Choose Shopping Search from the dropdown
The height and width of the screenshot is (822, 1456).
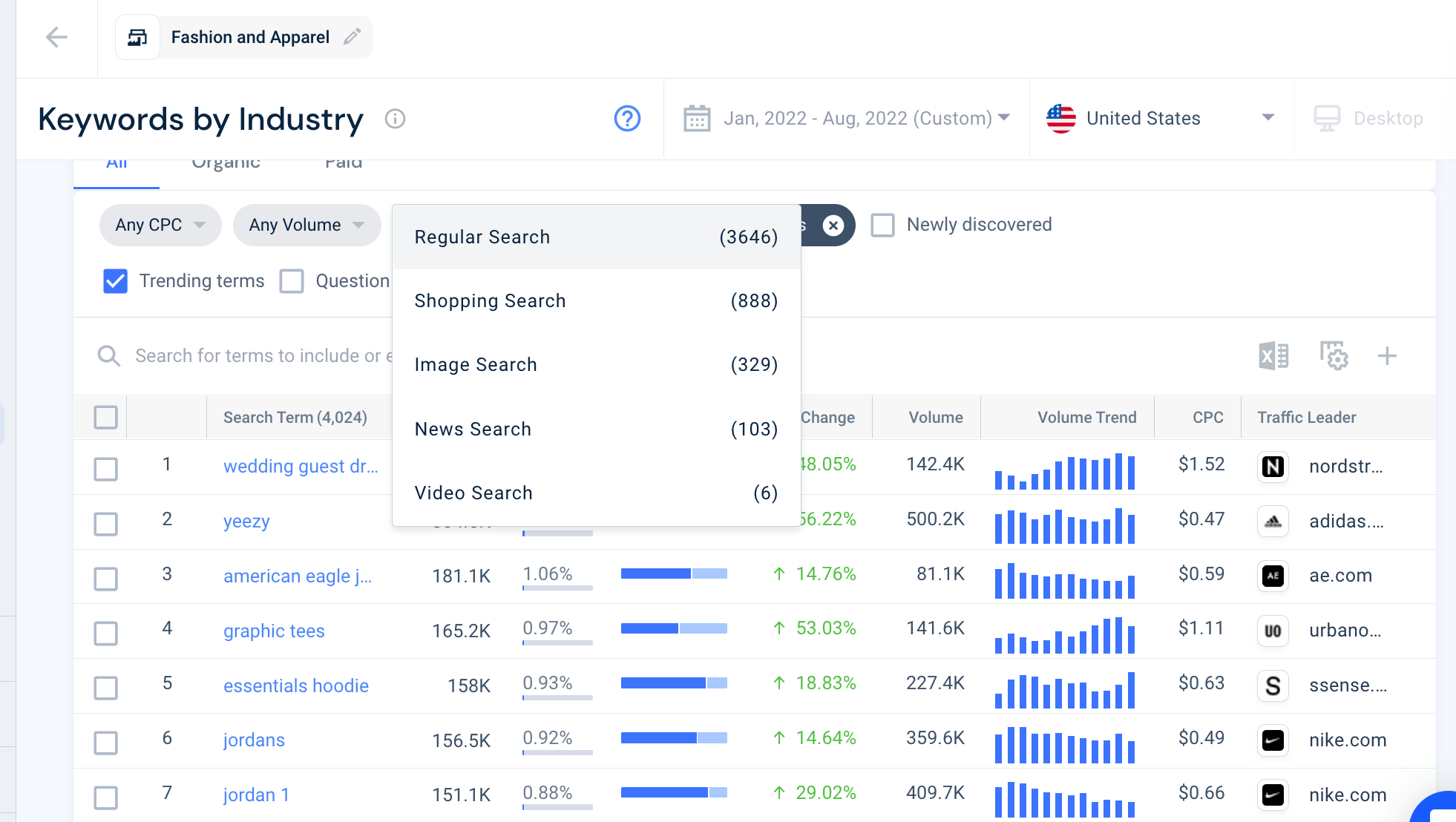596,301
